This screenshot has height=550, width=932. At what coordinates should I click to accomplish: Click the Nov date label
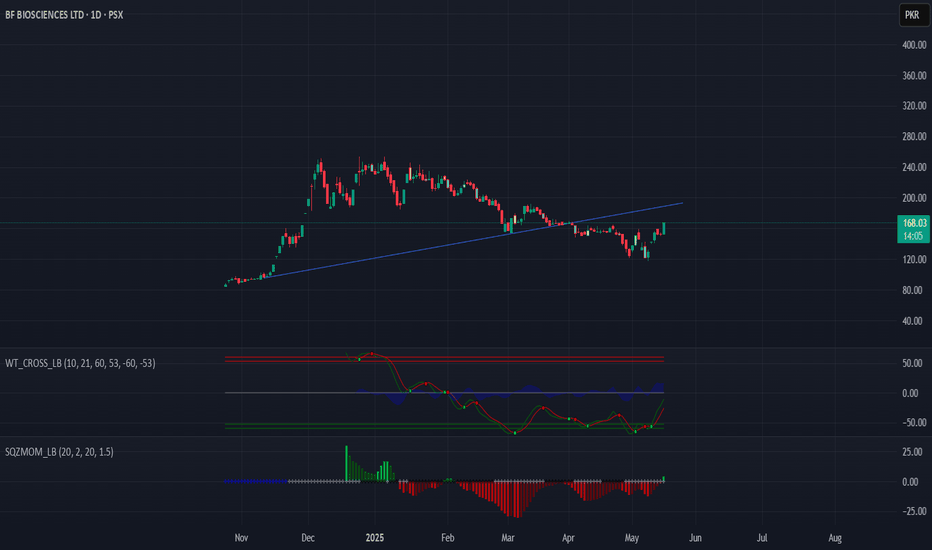click(241, 538)
